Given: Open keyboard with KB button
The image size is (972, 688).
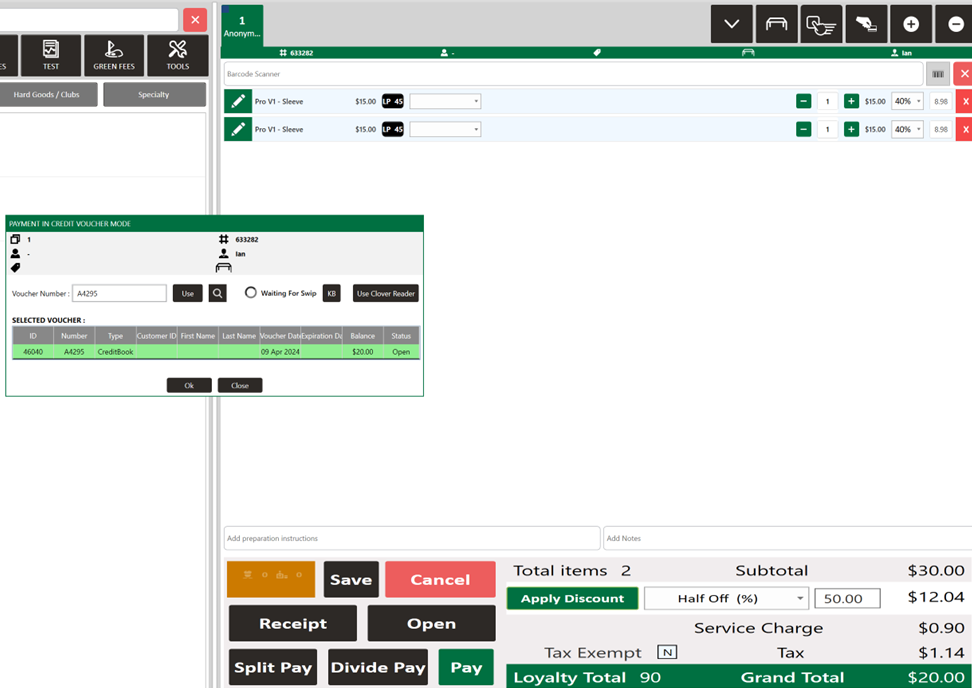Looking at the screenshot, I should [332, 294].
